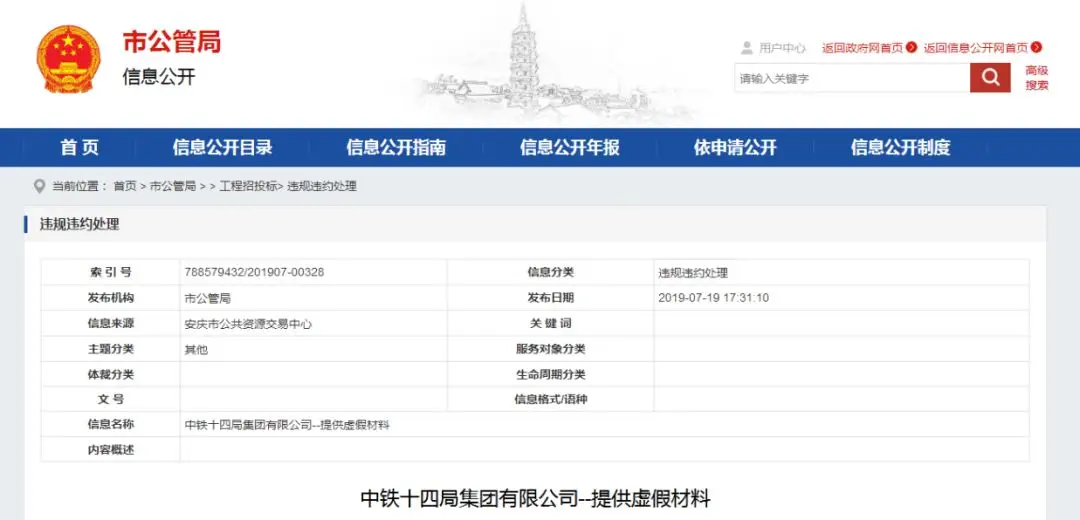Click the large article title heading
The height and width of the screenshot is (520, 1080).
pyautogui.click(x=535, y=498)
